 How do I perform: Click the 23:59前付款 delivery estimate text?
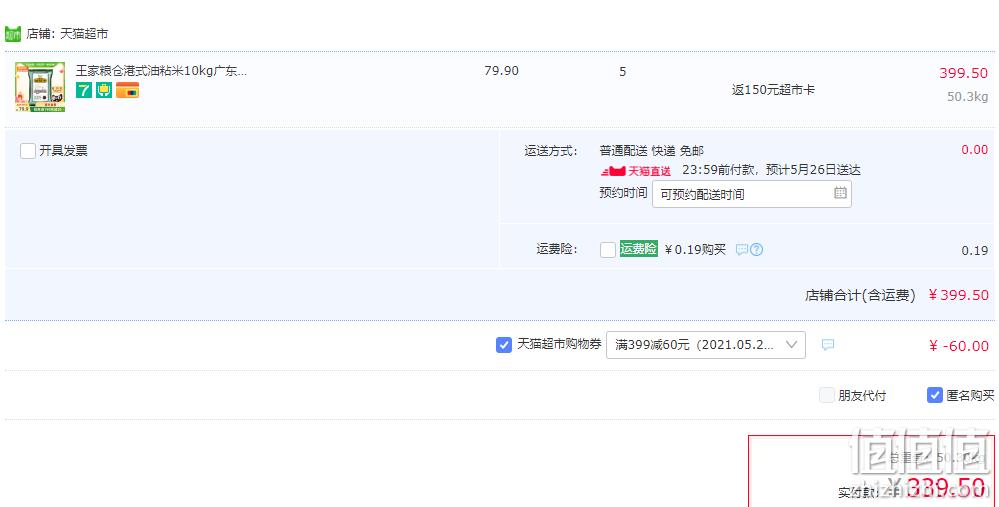[771, 170]
